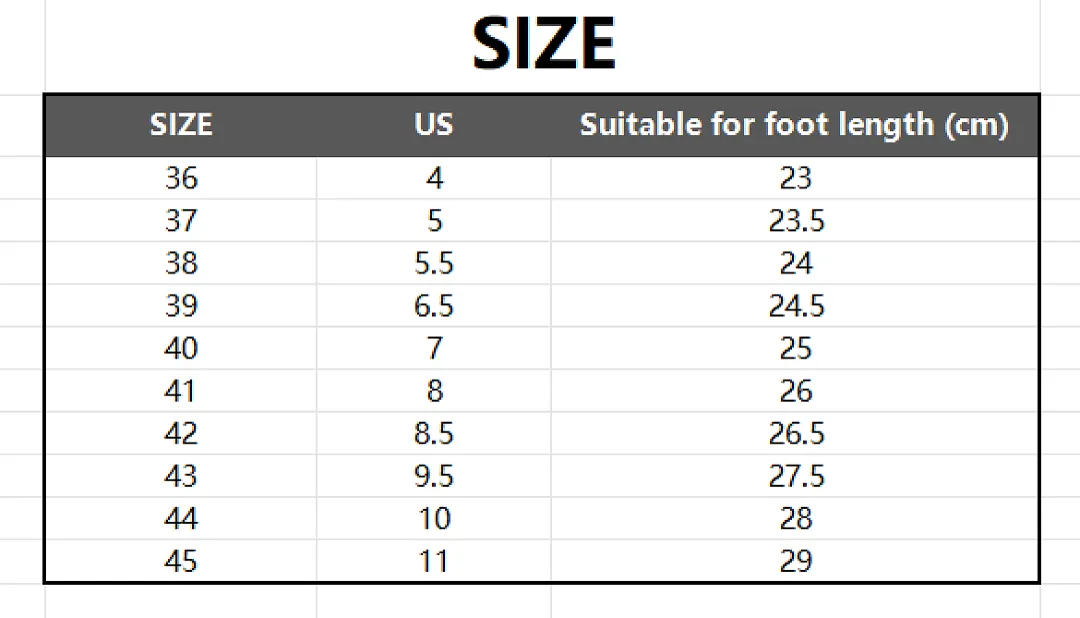Click the large SIZE title text
Screen dimensions: 1080x618
[543, 43]
